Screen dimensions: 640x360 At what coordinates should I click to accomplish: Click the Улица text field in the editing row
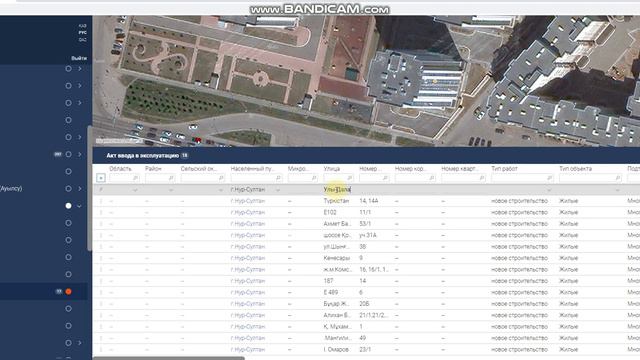coord(337,190)
